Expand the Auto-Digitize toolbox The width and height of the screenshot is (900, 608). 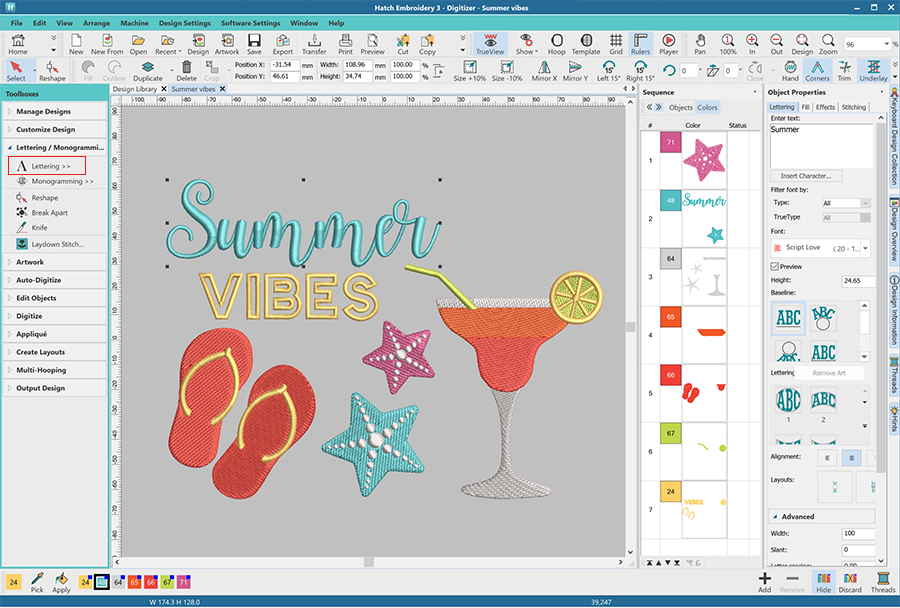39,280
